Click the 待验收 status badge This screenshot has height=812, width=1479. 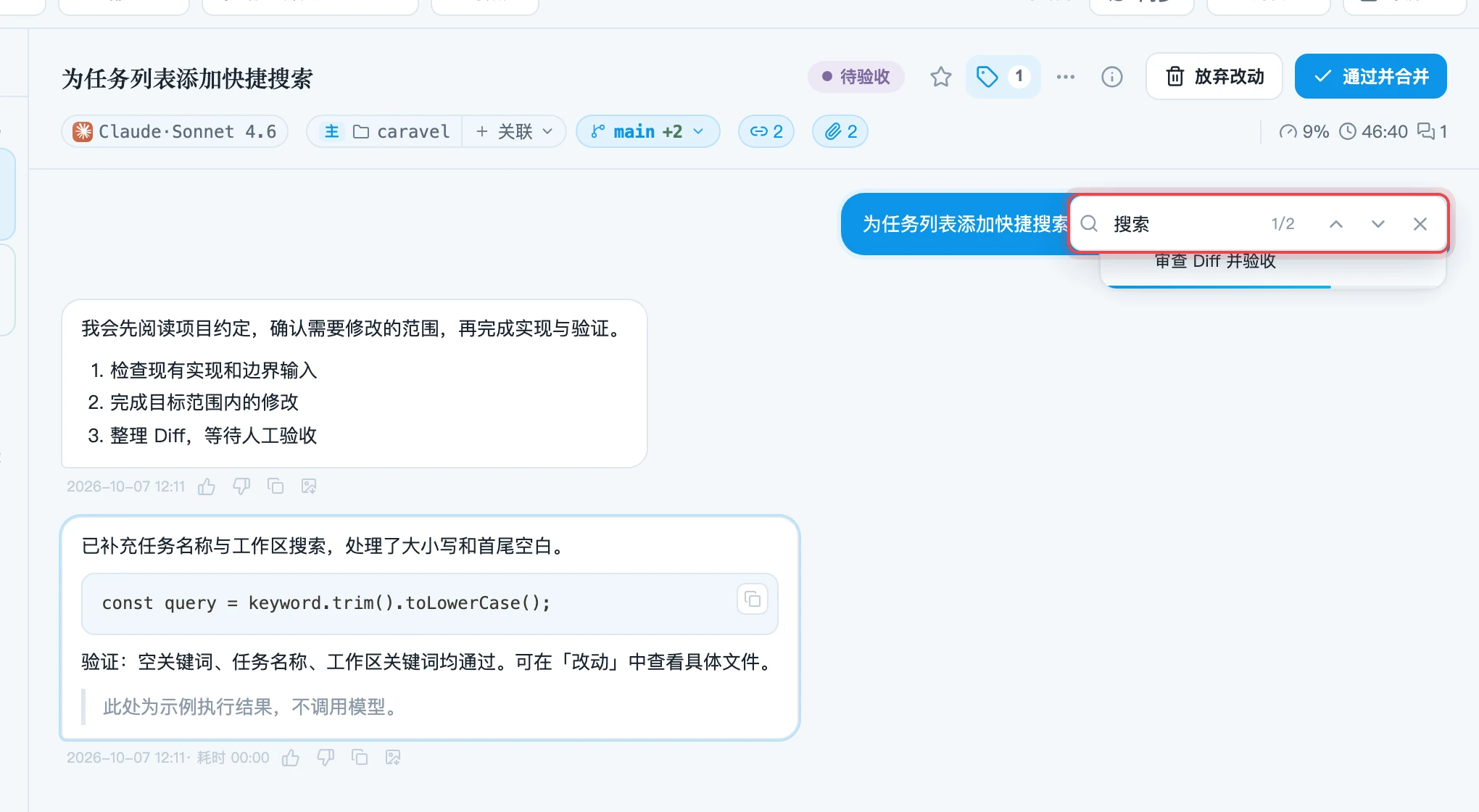point(855,77)
